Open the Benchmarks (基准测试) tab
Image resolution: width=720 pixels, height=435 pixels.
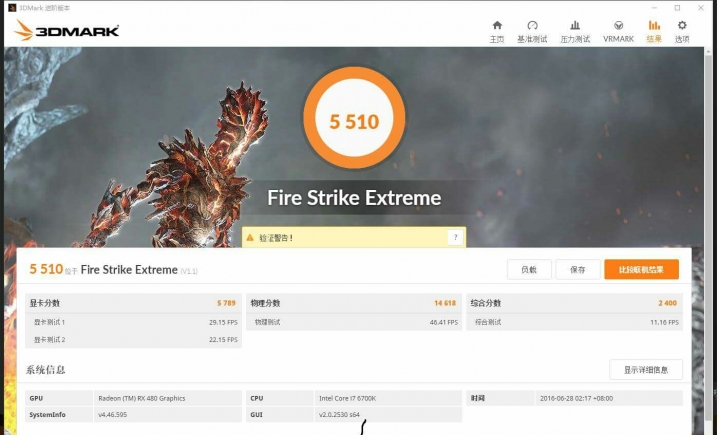coord(532,32)
